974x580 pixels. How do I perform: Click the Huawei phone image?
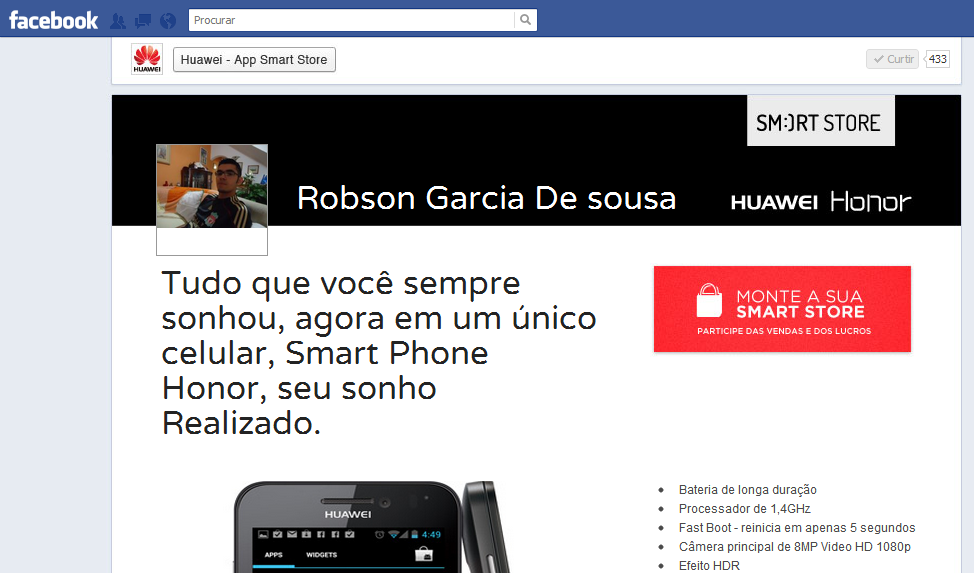(371, 527)
